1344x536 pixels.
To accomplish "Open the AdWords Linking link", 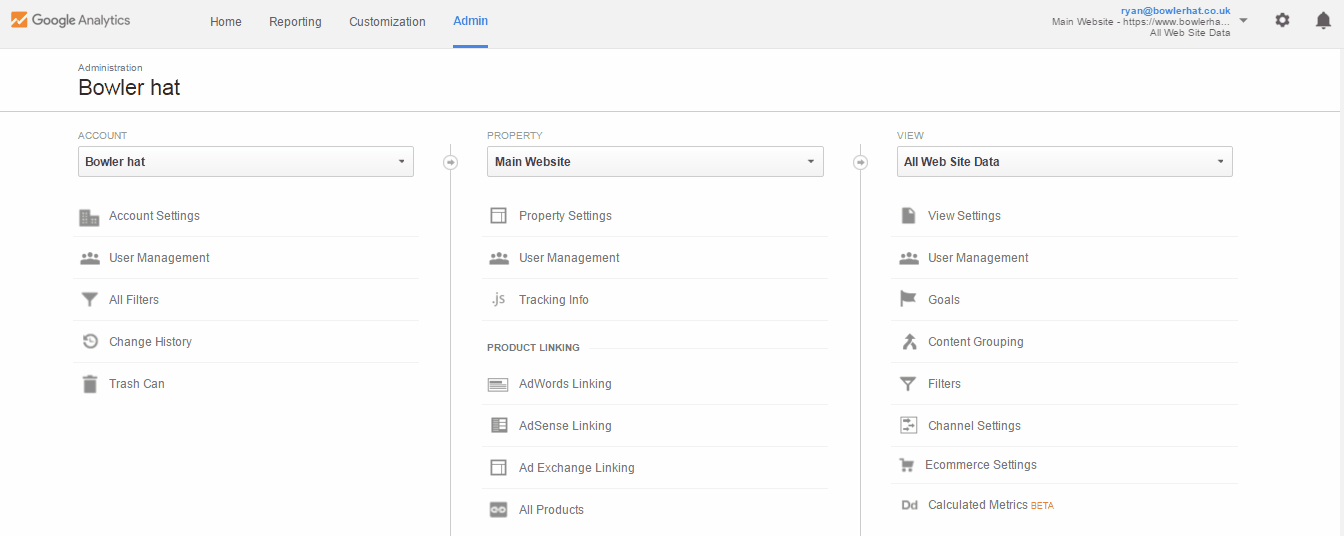I will [565, 384].
